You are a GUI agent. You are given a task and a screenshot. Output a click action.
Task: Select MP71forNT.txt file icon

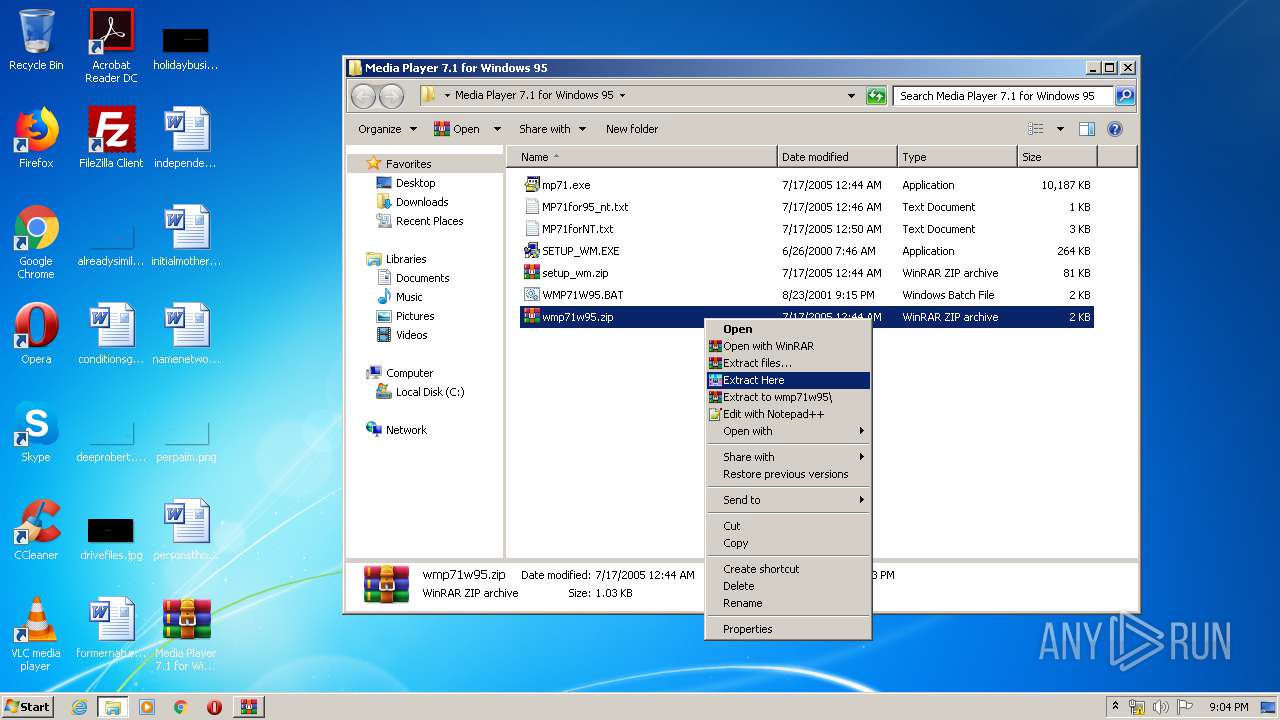(x=532, y=229)
